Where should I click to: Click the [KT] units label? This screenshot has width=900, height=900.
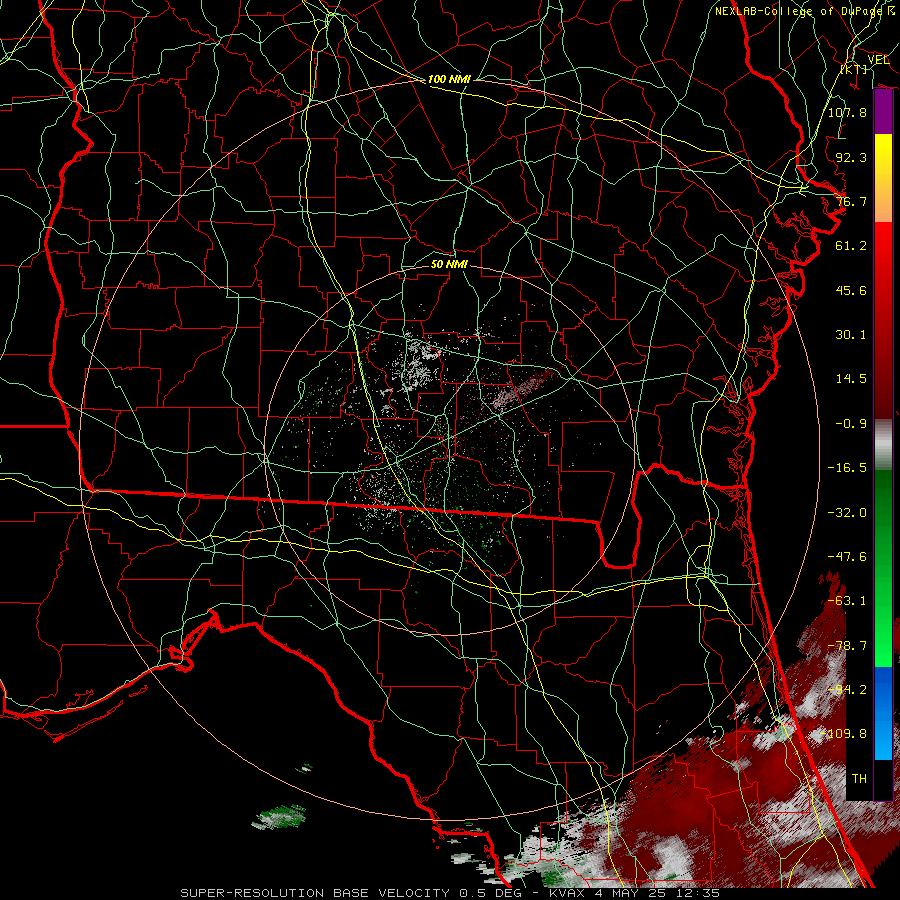[x=854, y=69]
